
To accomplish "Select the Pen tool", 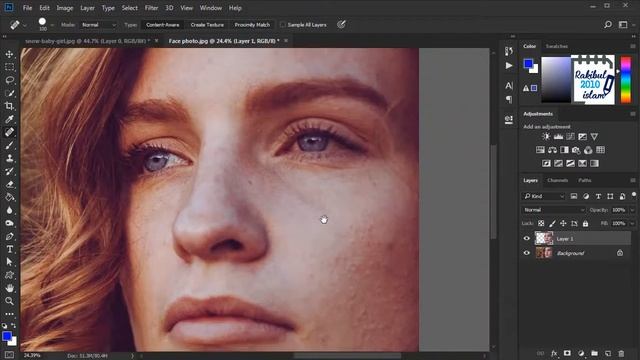I will pyautogui.click(x=9, y=236).
